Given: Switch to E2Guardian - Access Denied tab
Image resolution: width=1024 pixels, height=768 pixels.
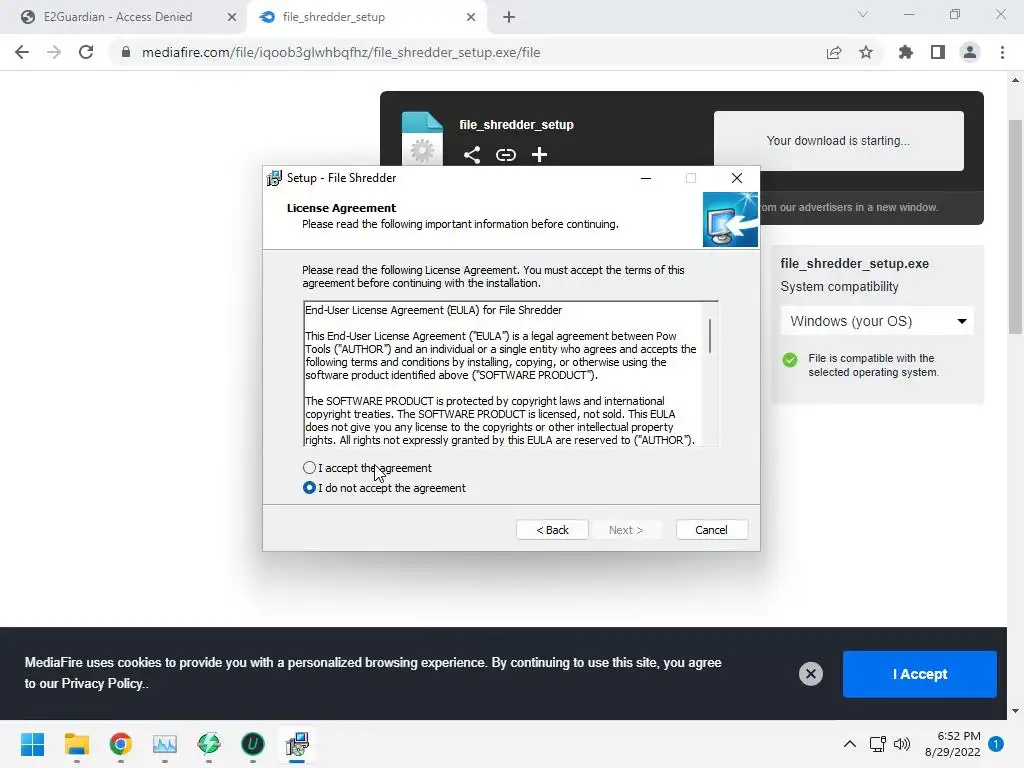Looking at the screenshot, I should pyautogui.click(x=120, y=17).
